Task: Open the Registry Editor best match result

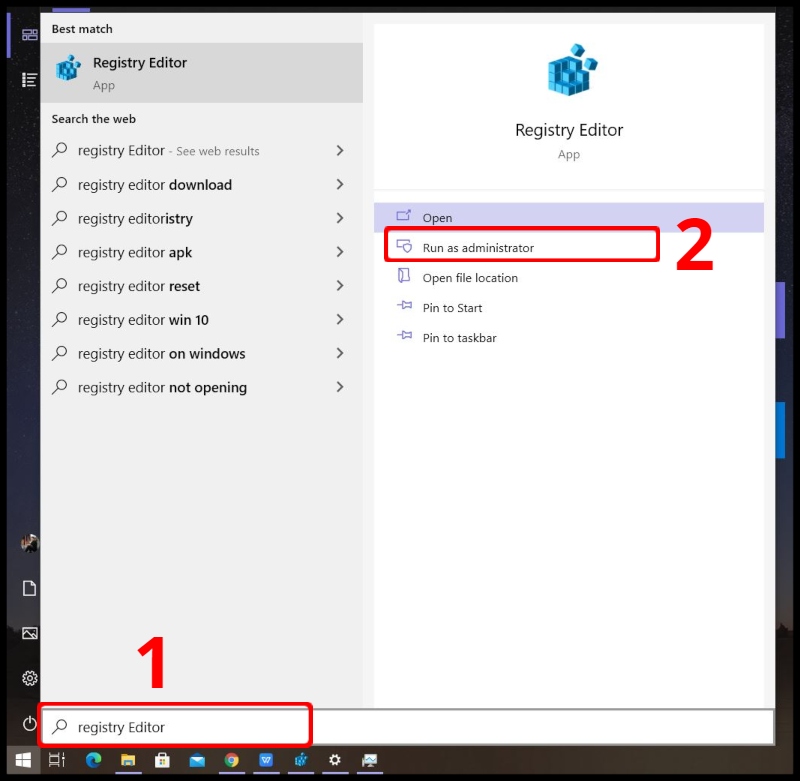Action: [202, 73]
